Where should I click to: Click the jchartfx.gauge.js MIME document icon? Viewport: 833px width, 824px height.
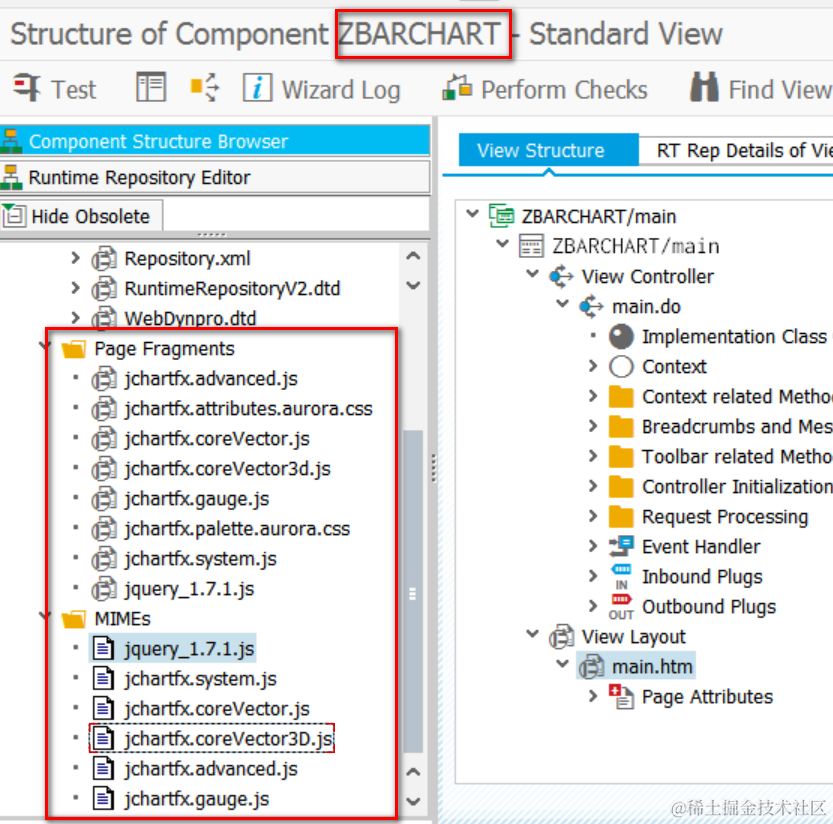103,798
